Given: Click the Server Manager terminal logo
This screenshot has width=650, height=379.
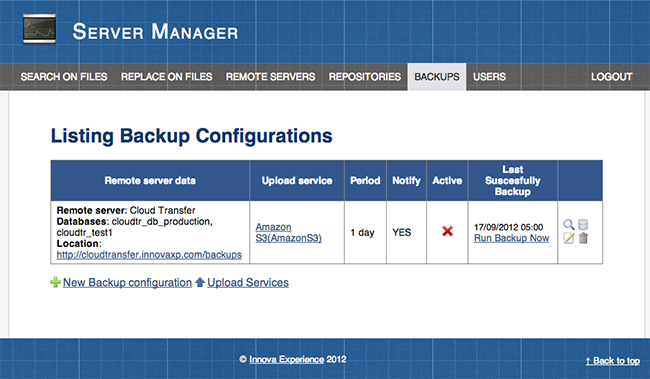Looking at the screenshot, I should pos(39,29).
